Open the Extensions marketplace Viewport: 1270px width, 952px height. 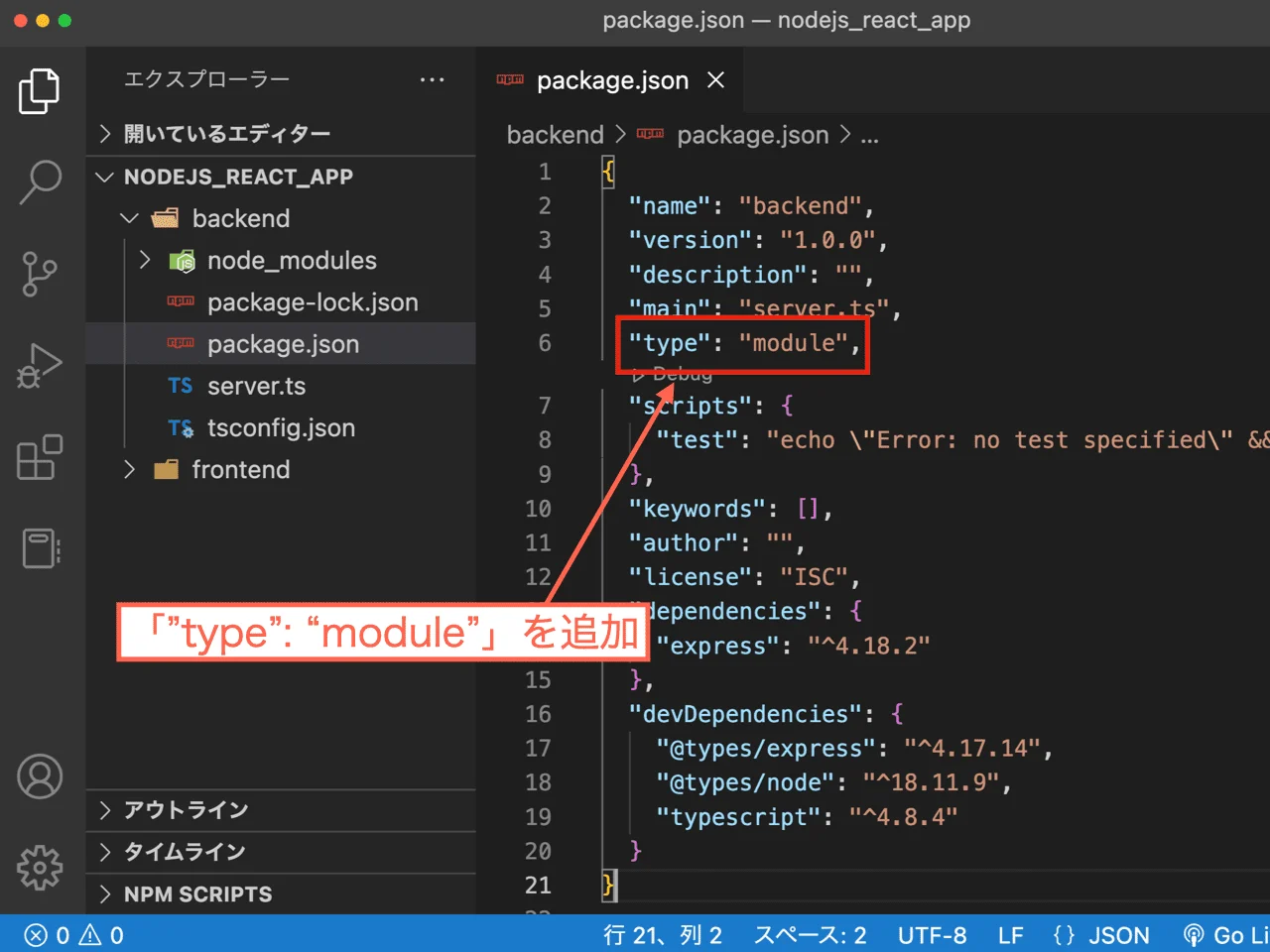40,457
